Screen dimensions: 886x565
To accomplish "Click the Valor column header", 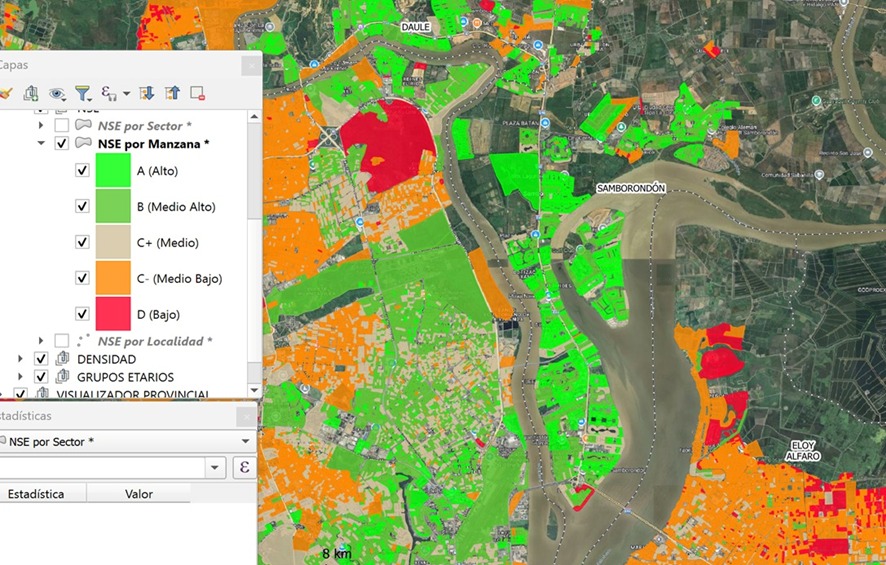I will 138,494.
